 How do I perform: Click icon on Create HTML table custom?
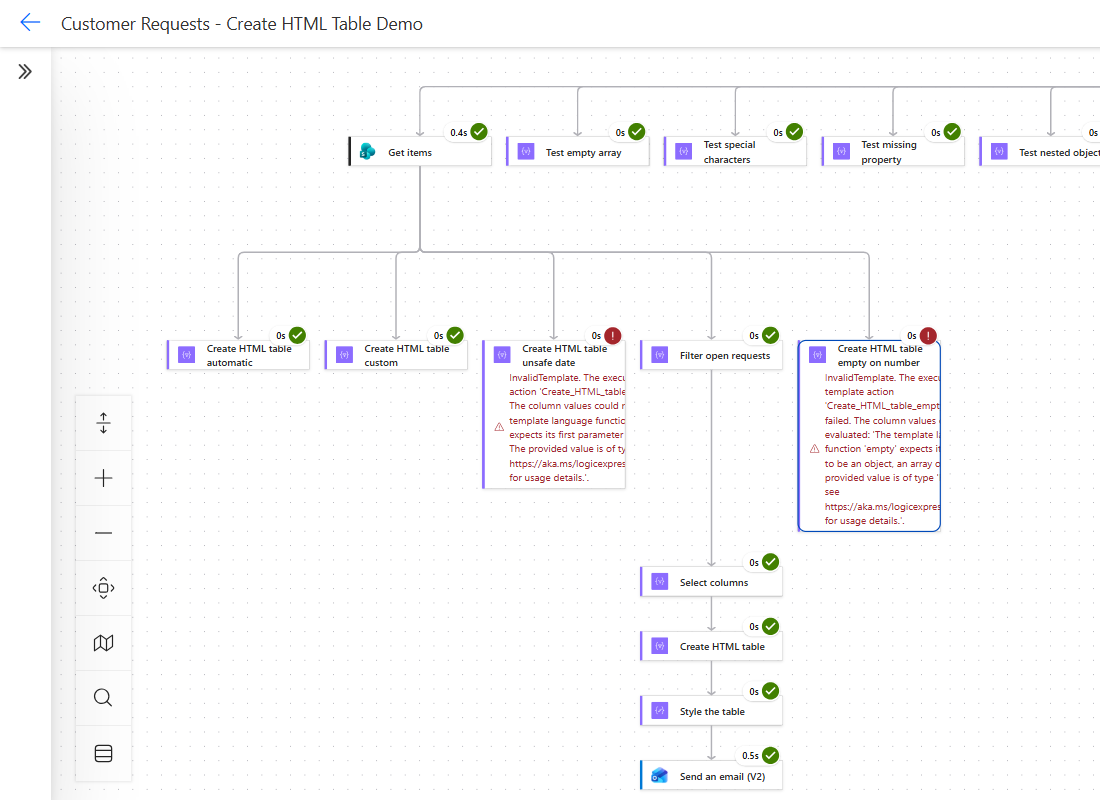point(344,355)
